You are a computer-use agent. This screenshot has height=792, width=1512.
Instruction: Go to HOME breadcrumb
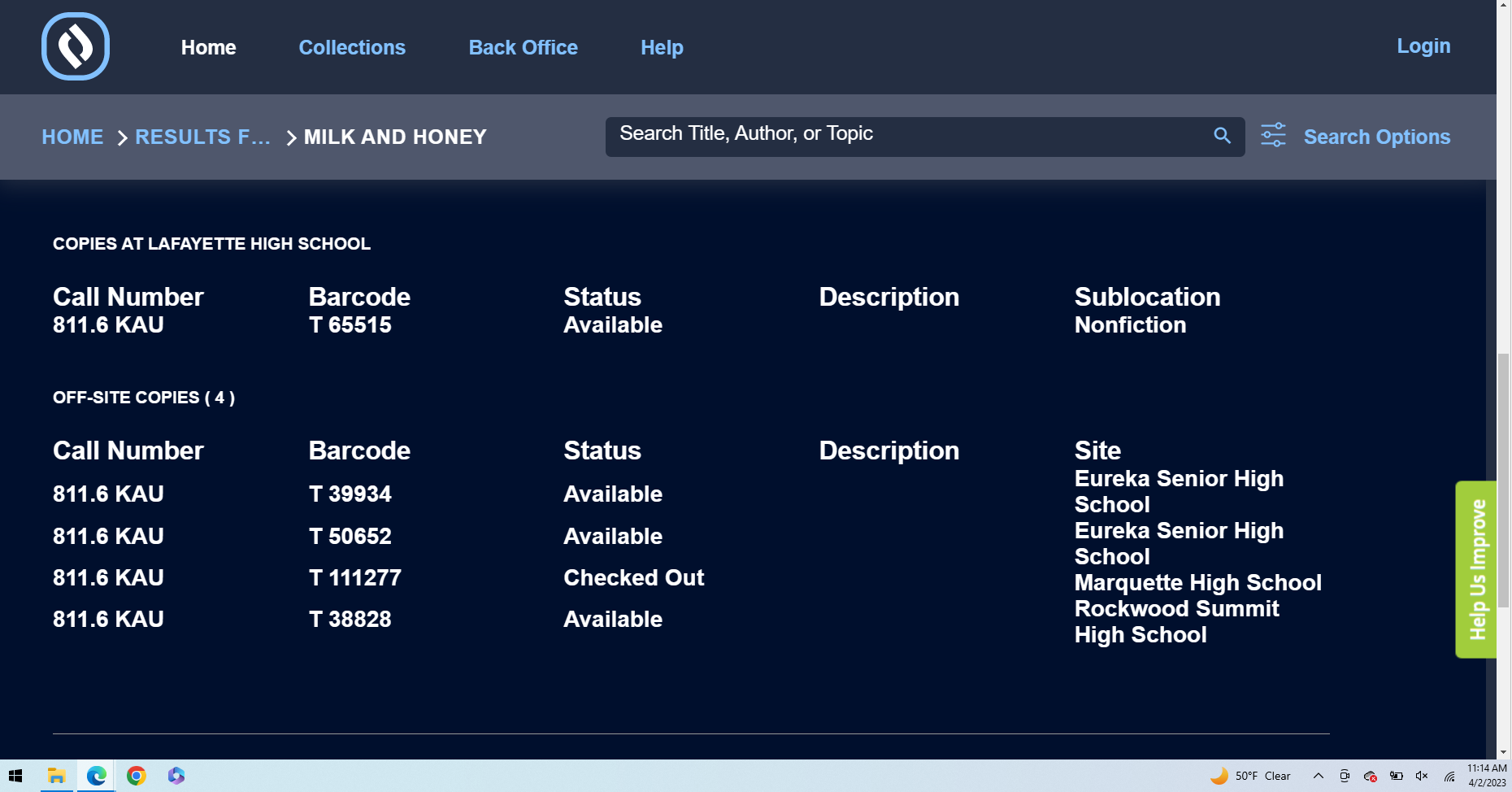tap(72, 137)
